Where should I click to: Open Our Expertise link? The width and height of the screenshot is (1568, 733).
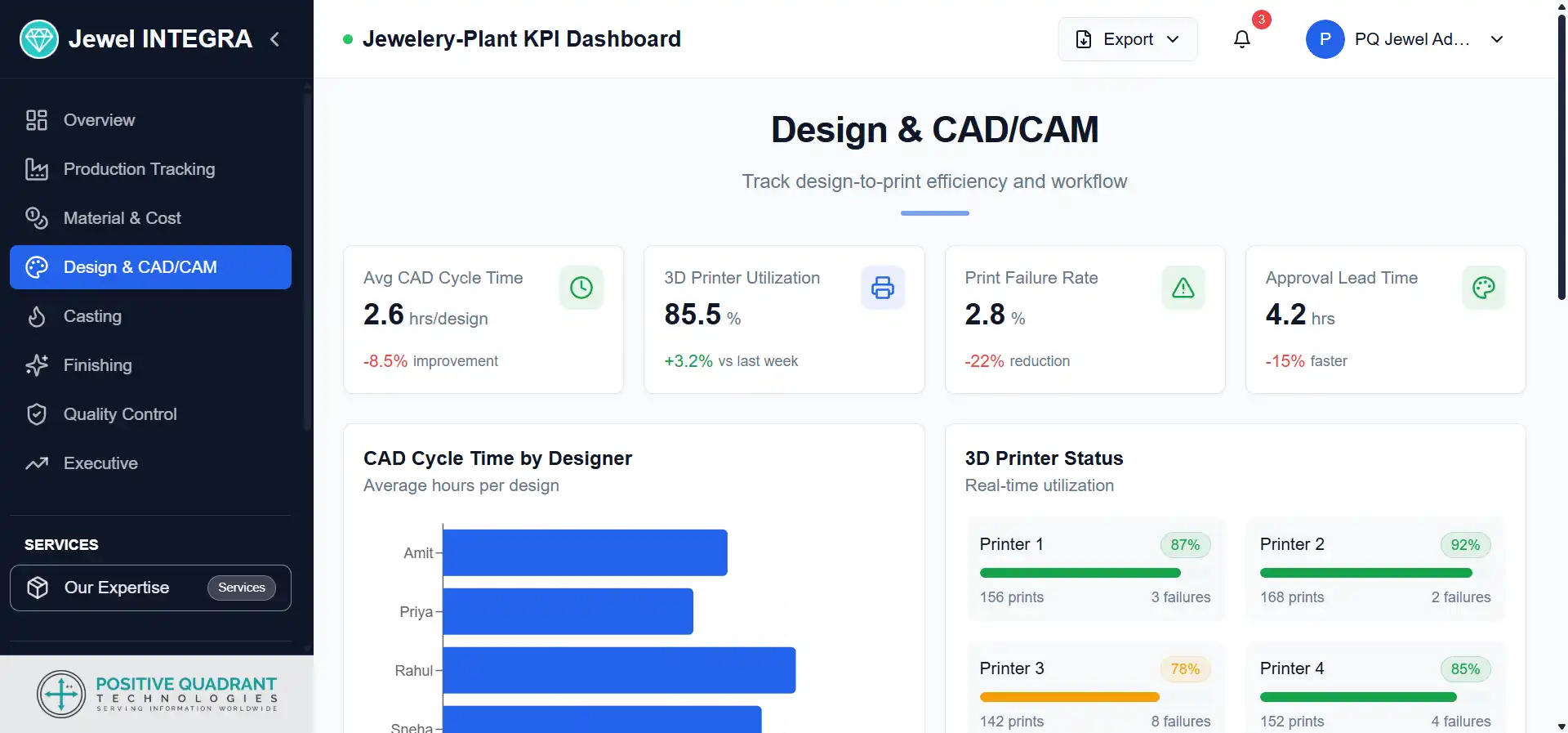click(150, 588)
